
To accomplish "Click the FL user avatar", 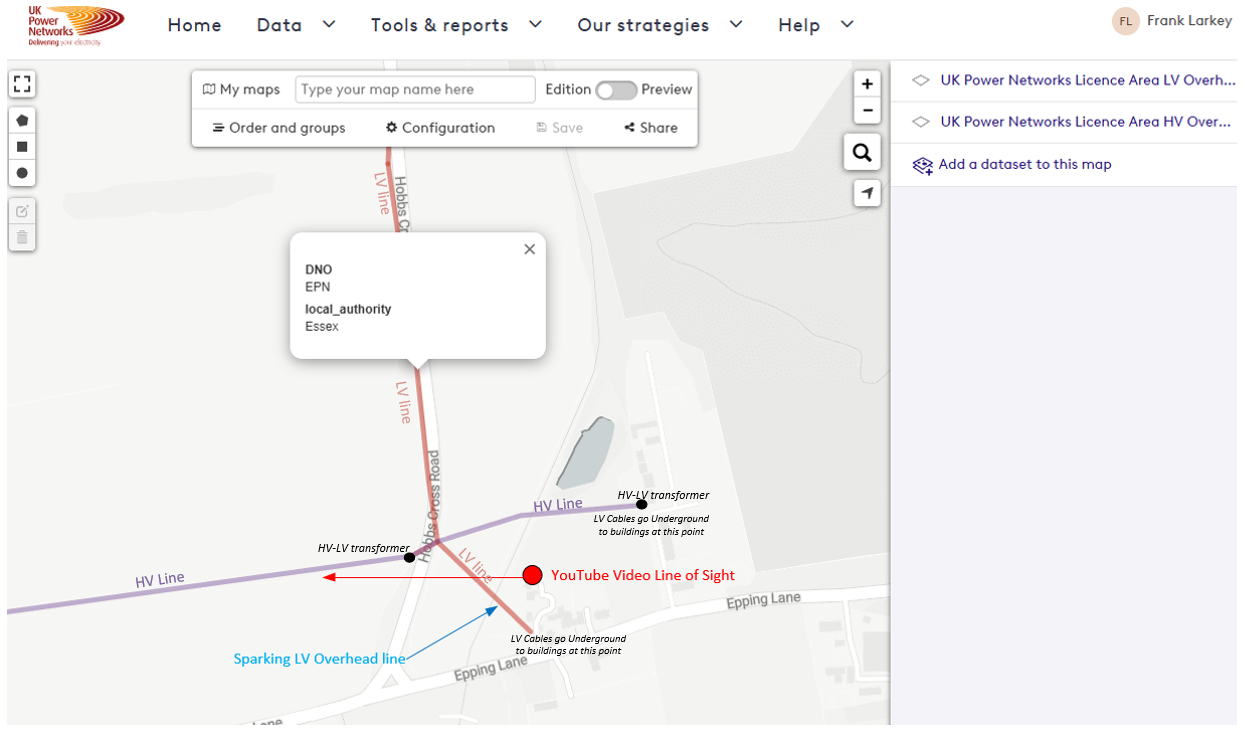I will [x=1126, y=21].
